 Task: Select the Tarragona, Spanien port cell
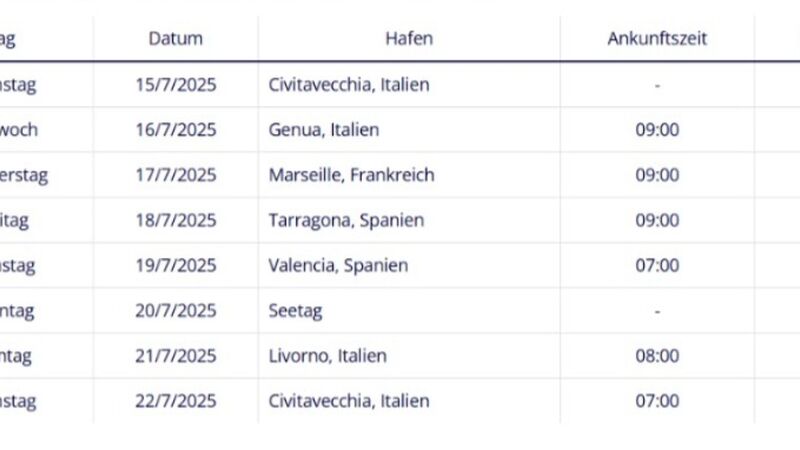click(346, 220)
